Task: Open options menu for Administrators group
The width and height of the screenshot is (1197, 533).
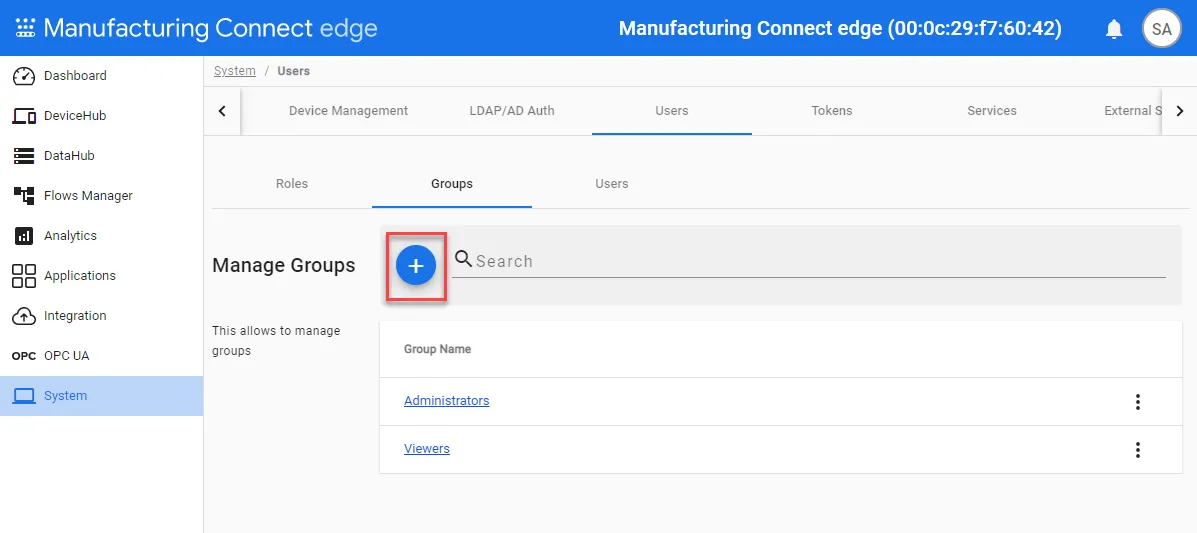Action: (x=1137, y=402)
